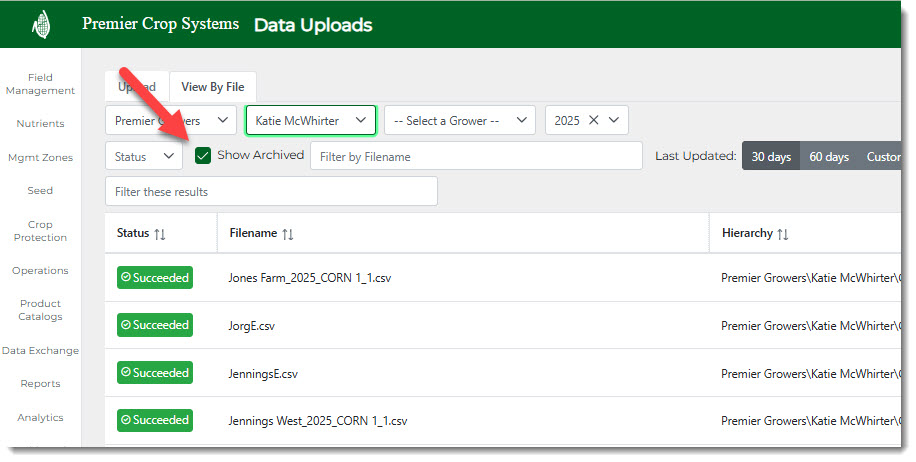Viewport: 916px width, 462px height.
Task: Open Analytics in the sidebar
Action: pyautogui.click(x=40, y=418)
